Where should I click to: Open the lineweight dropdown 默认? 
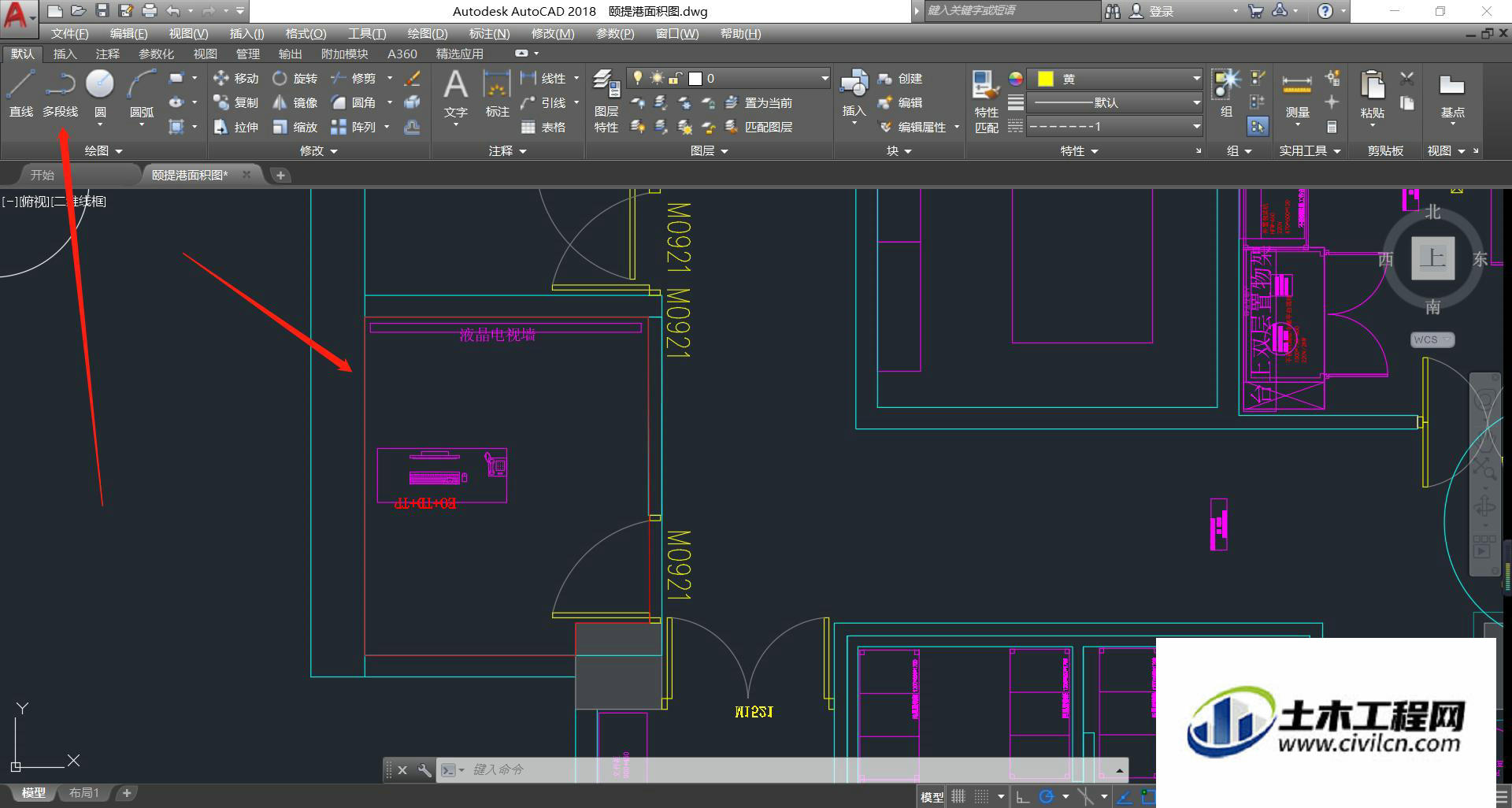(x=1116, y=102)
